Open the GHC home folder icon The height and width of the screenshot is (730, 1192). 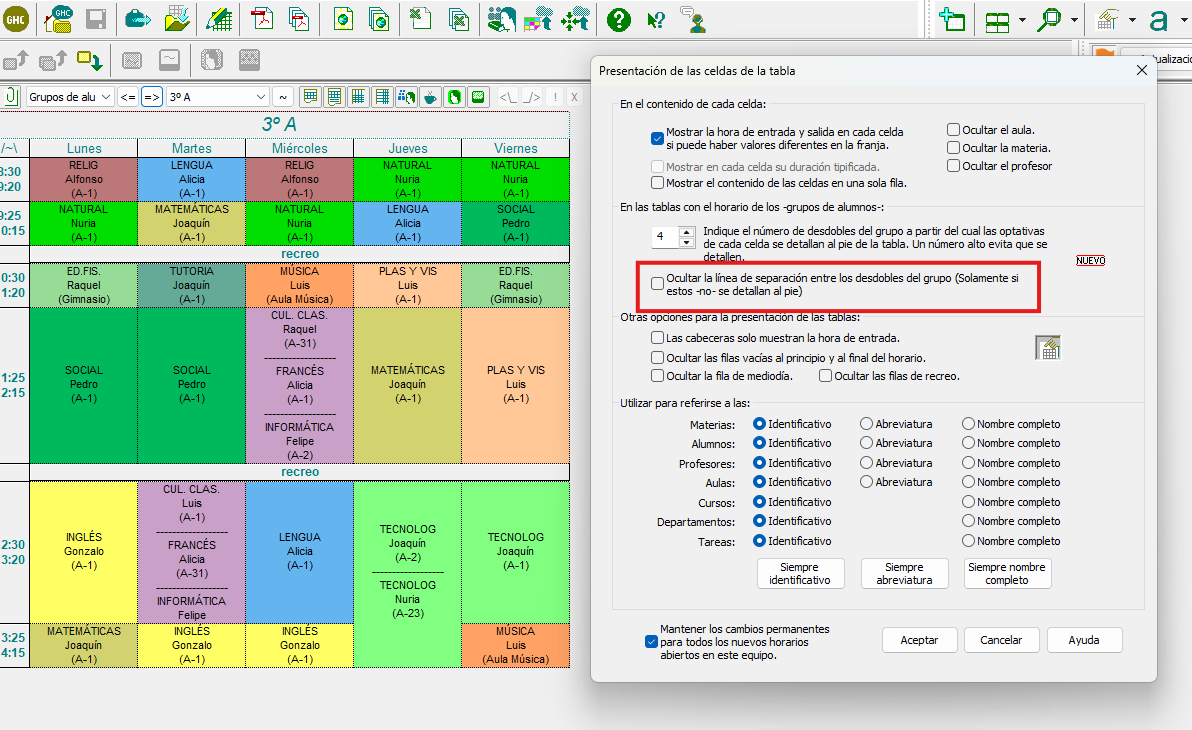(59, 19)
